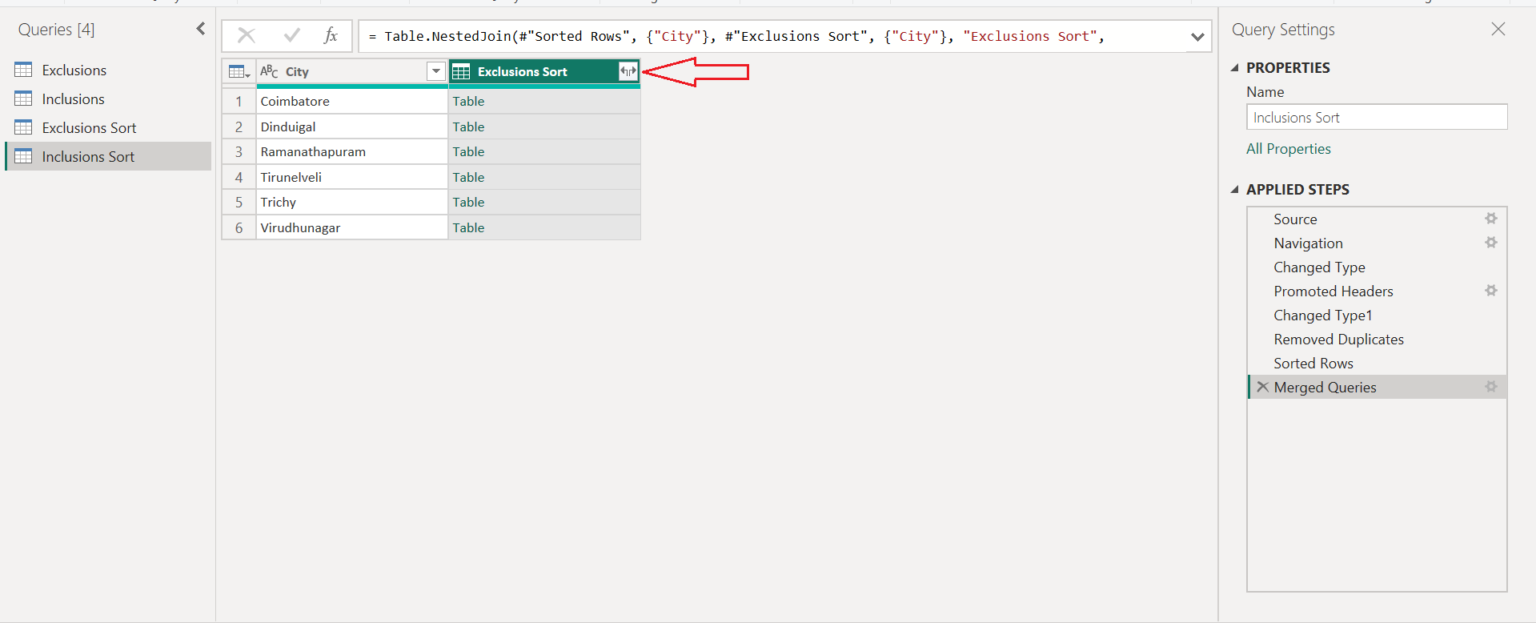
Task: Click the Trichy cell
Action: [352, 202]
